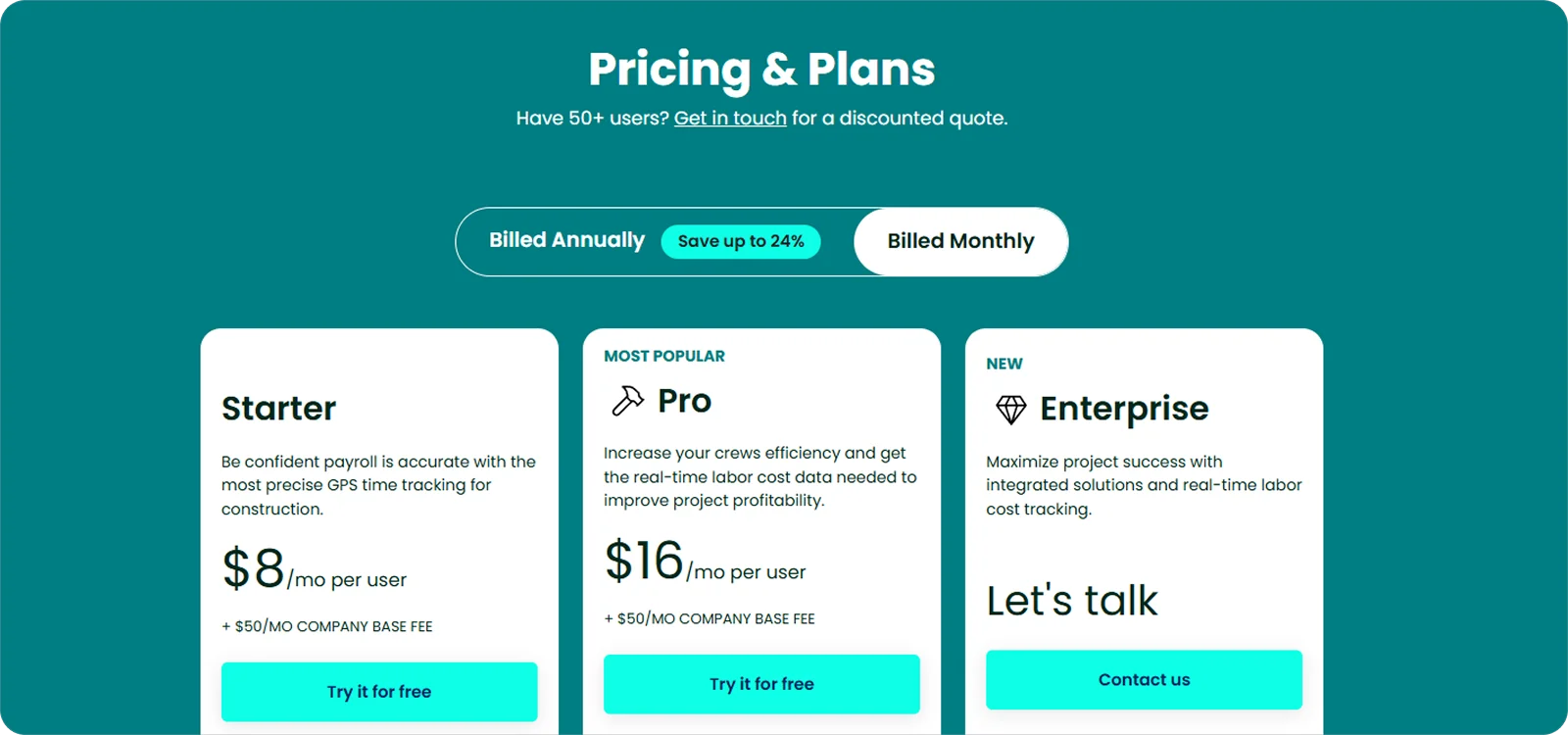
Task: Click Try it for free under Pro
Action: 761,683
